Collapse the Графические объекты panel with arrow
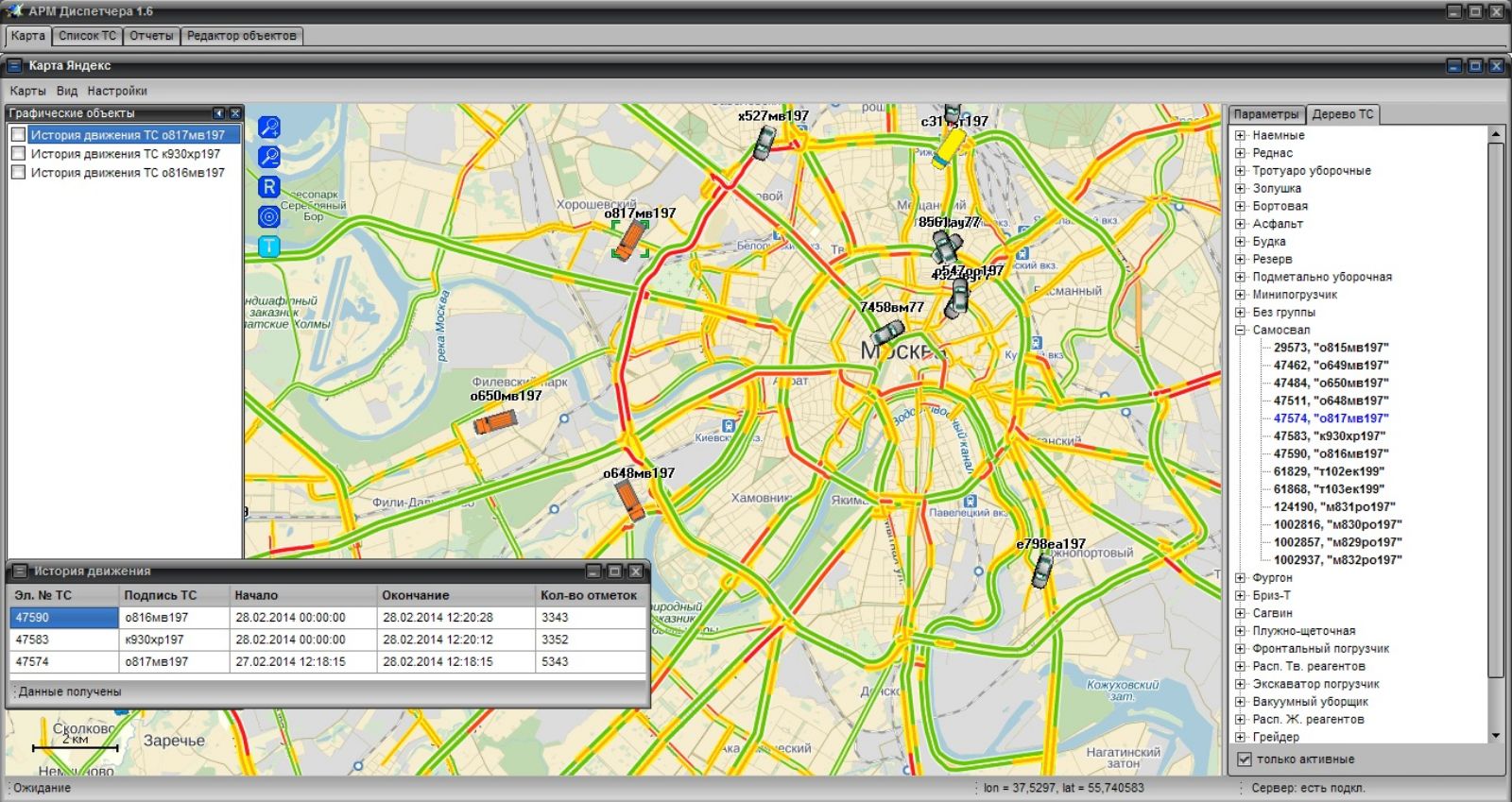This screenshot has height=802, width=1512. pos(218,113)
